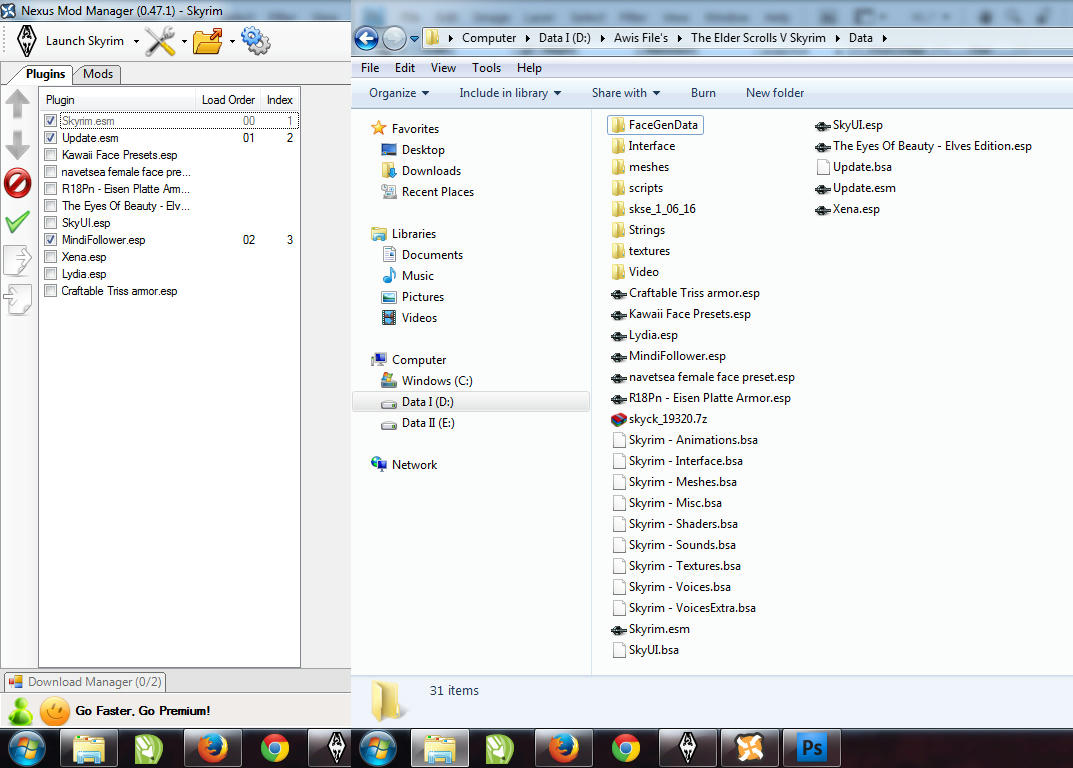Viewport: 1073px width, 768px height.
Task: Switch to the Mods tab
Action: [x=98, y=74]
